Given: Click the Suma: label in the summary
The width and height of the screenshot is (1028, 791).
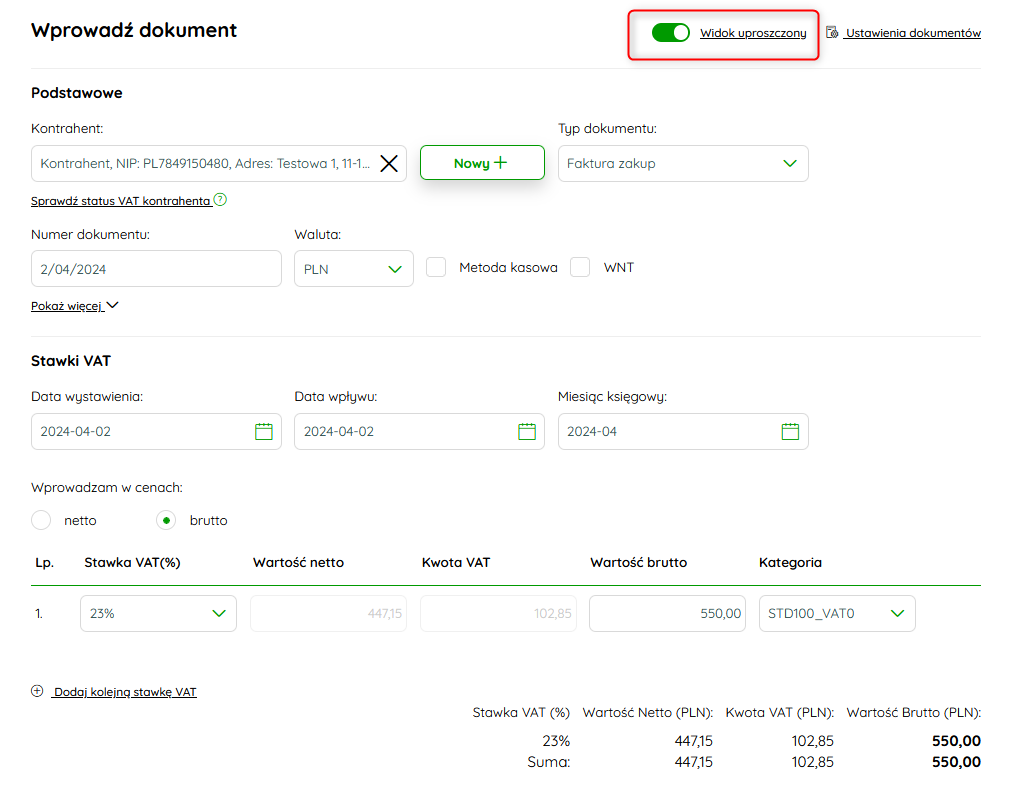Looking at the screenshot, I should [549, 762].
